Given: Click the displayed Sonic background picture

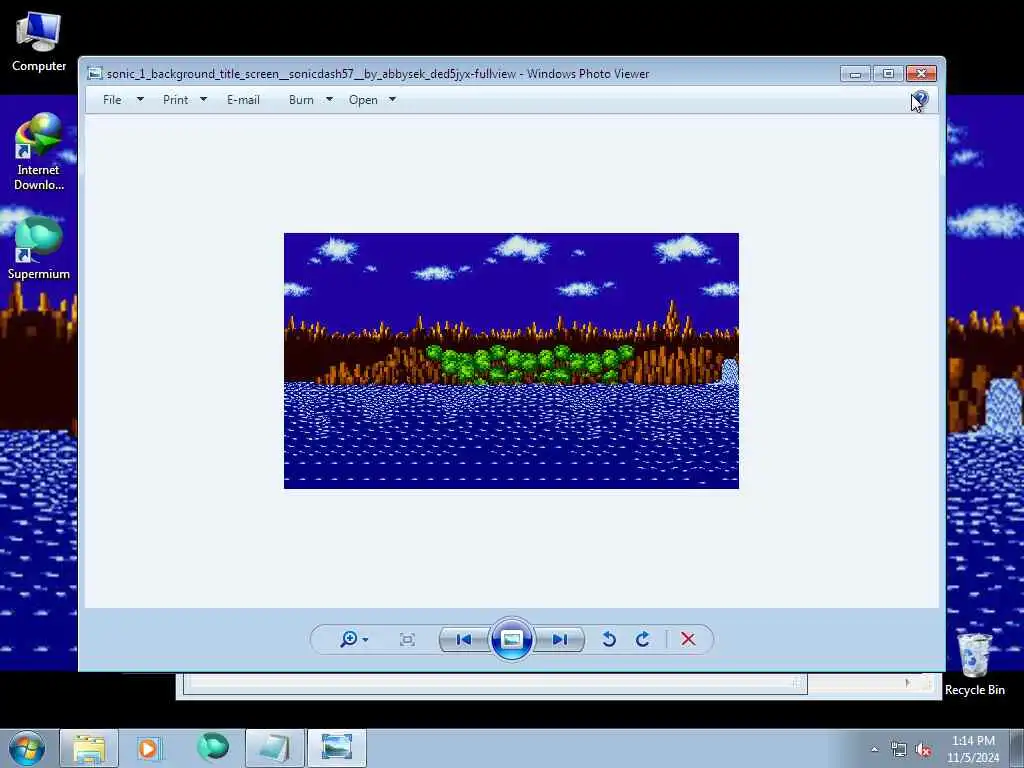Looking at the screenshot, I should click(x=511, y=360).
